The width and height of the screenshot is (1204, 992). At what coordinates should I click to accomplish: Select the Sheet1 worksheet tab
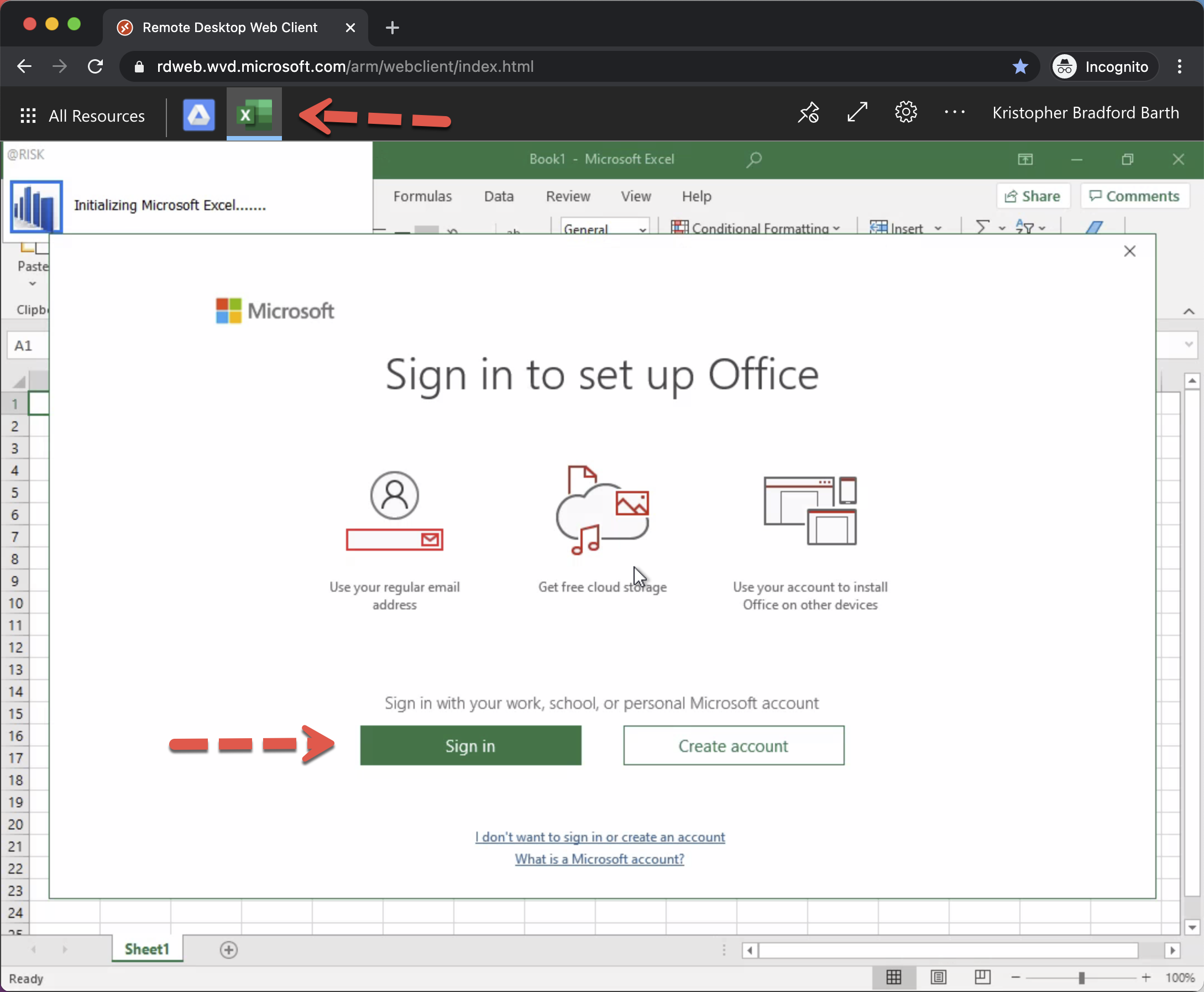tap(147, 949)
